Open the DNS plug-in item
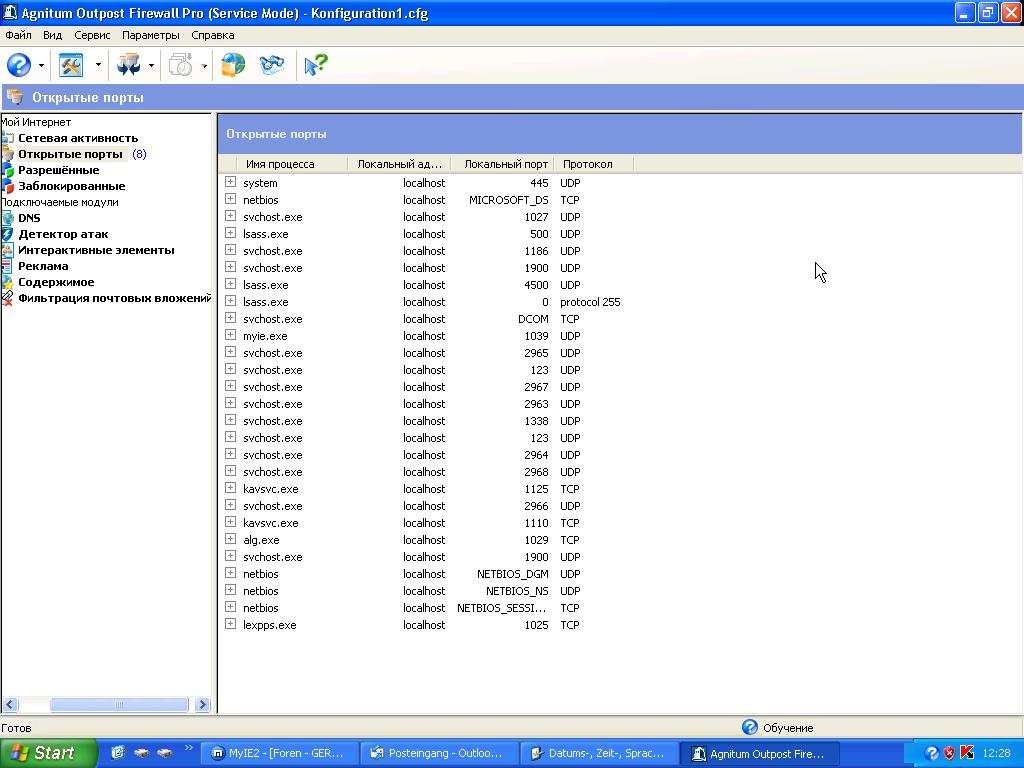1024x768 pixels. click(29, 218)
